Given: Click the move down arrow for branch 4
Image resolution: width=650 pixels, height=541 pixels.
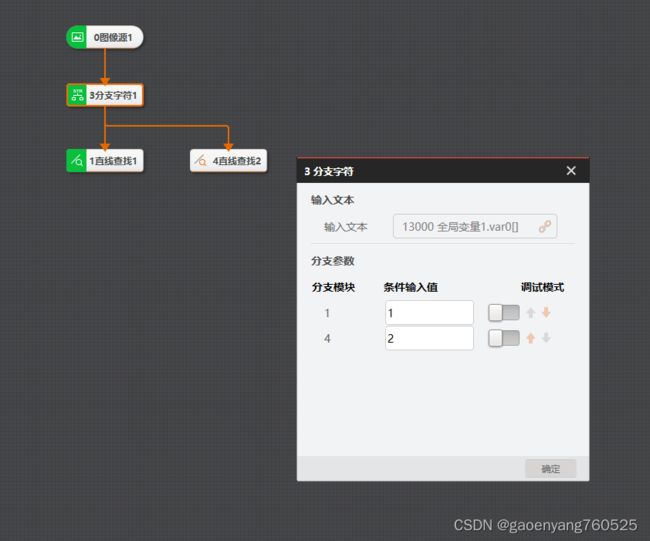Looking at the screenshot, I should click(546, 338).
